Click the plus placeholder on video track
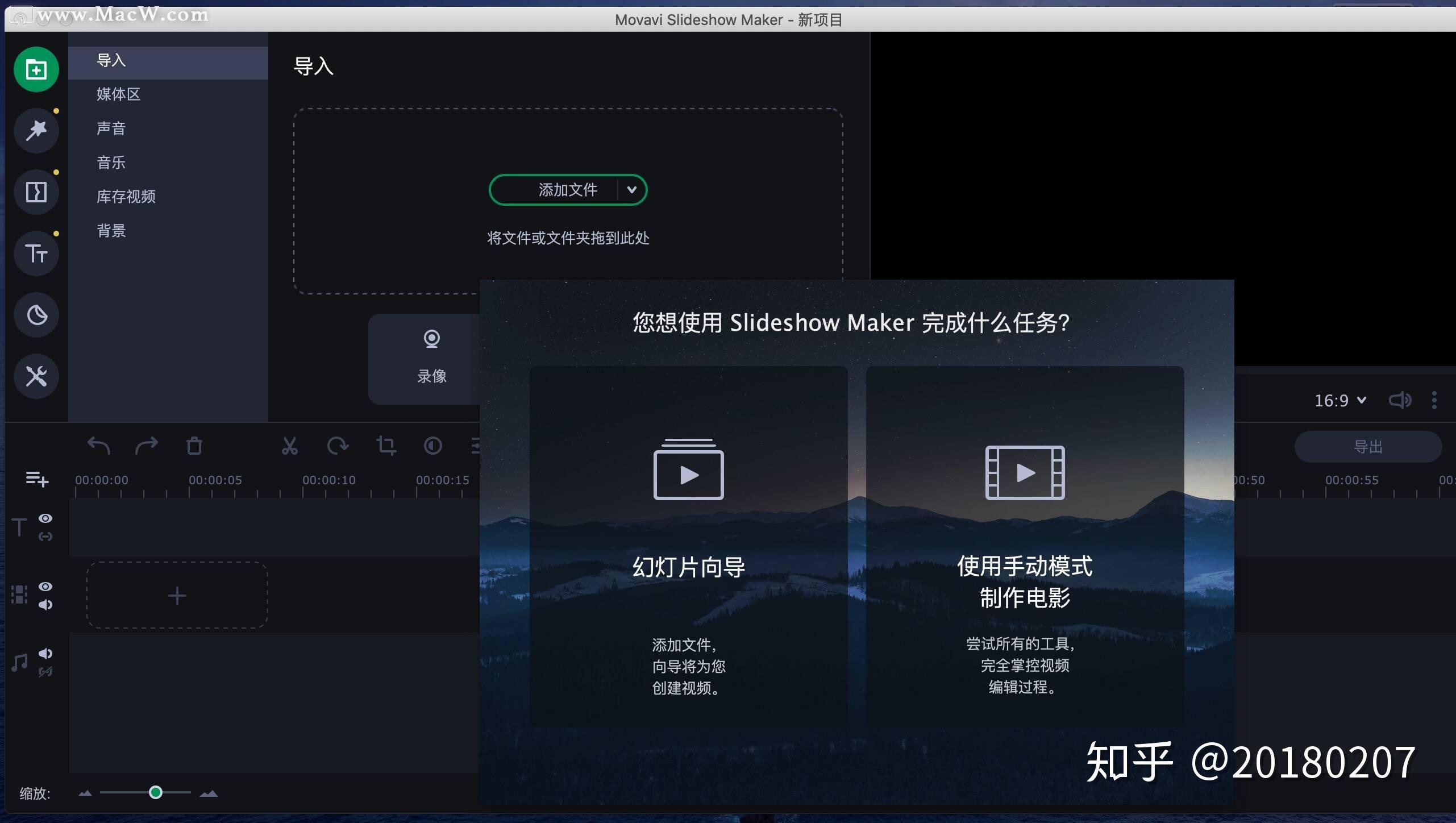The image size is (1456, 823). [177, 595]
